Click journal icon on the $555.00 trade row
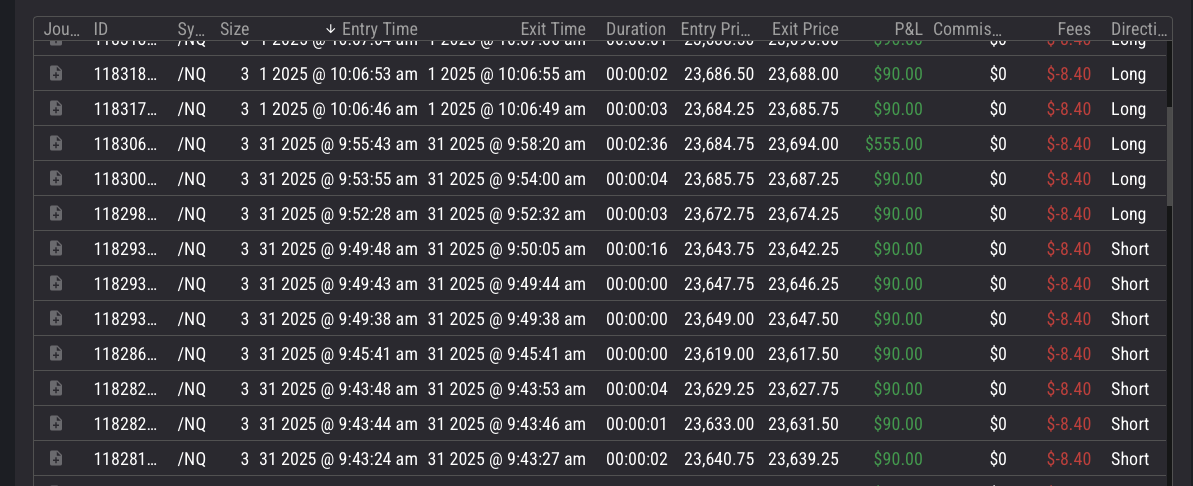Image resolution: width=1193 pixels, height=486 pixels. [x=56, y=144]
